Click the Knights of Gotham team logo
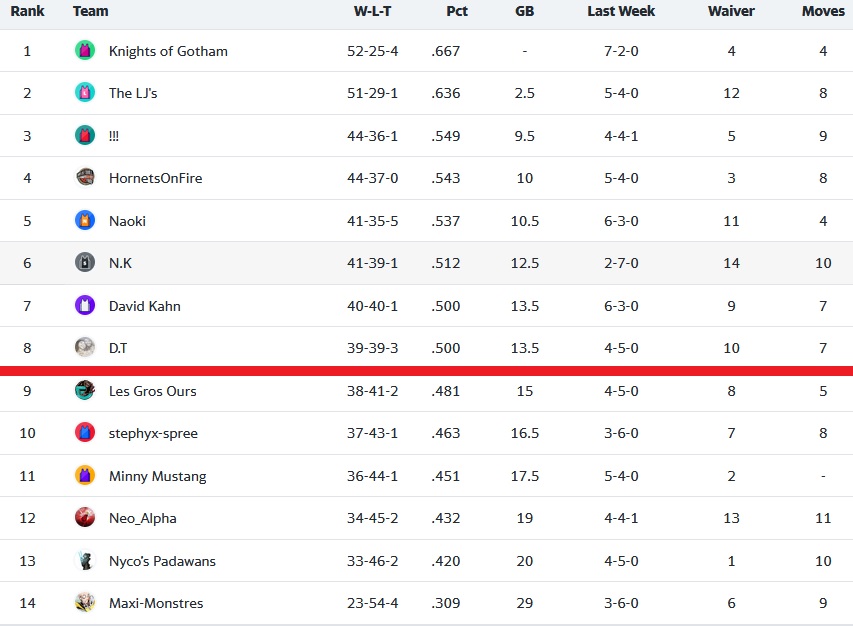 pos(85,51)
